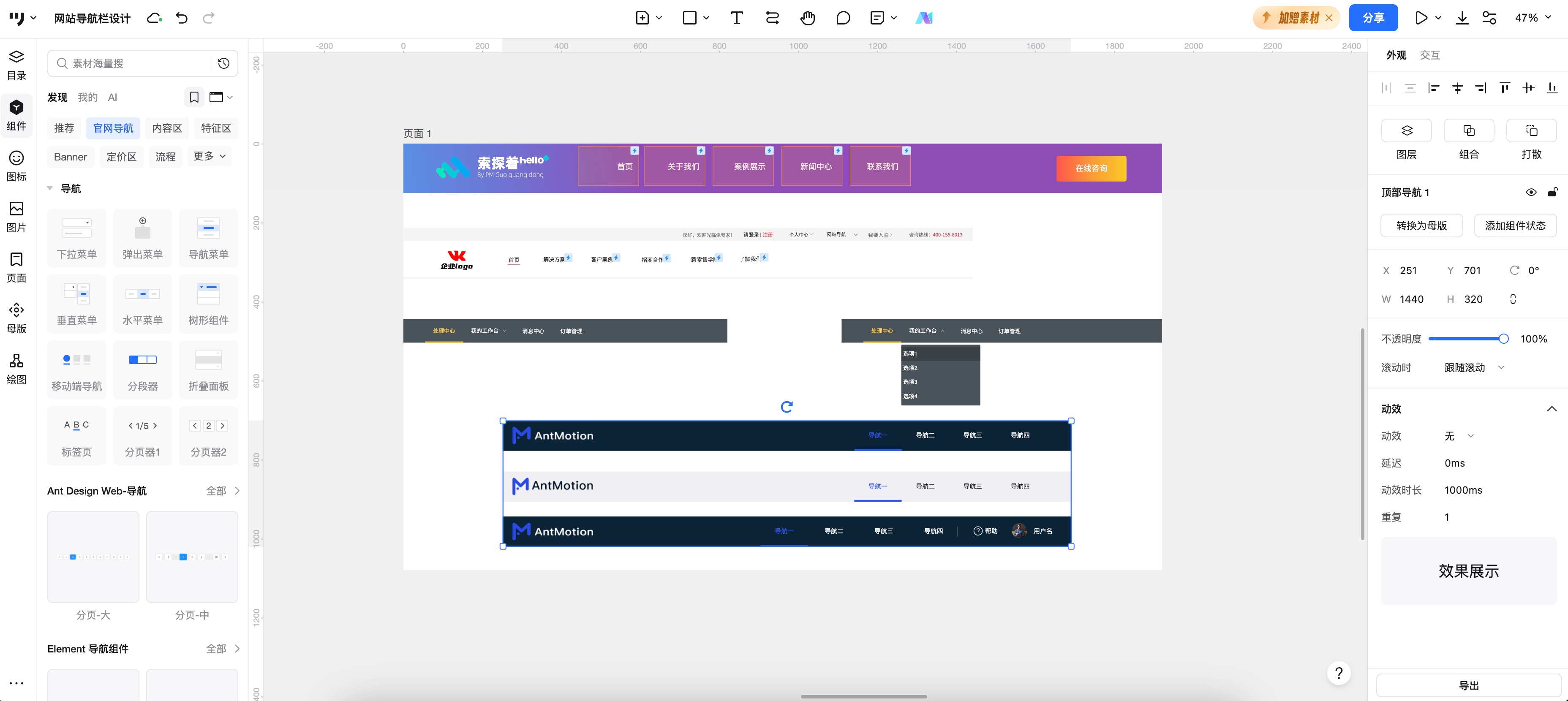Open the add-frame tool dropdown arrow
The image size is (1568, 701).
click(659, 18)
